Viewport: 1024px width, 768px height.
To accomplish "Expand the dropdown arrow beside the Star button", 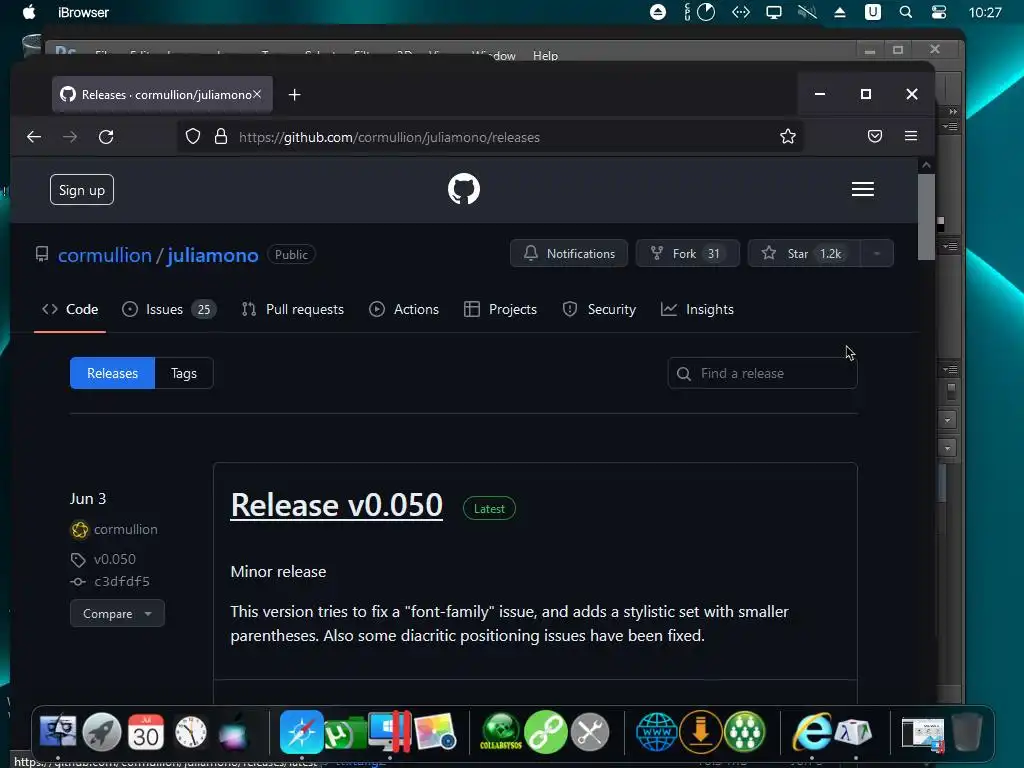I will pos(876,253).
